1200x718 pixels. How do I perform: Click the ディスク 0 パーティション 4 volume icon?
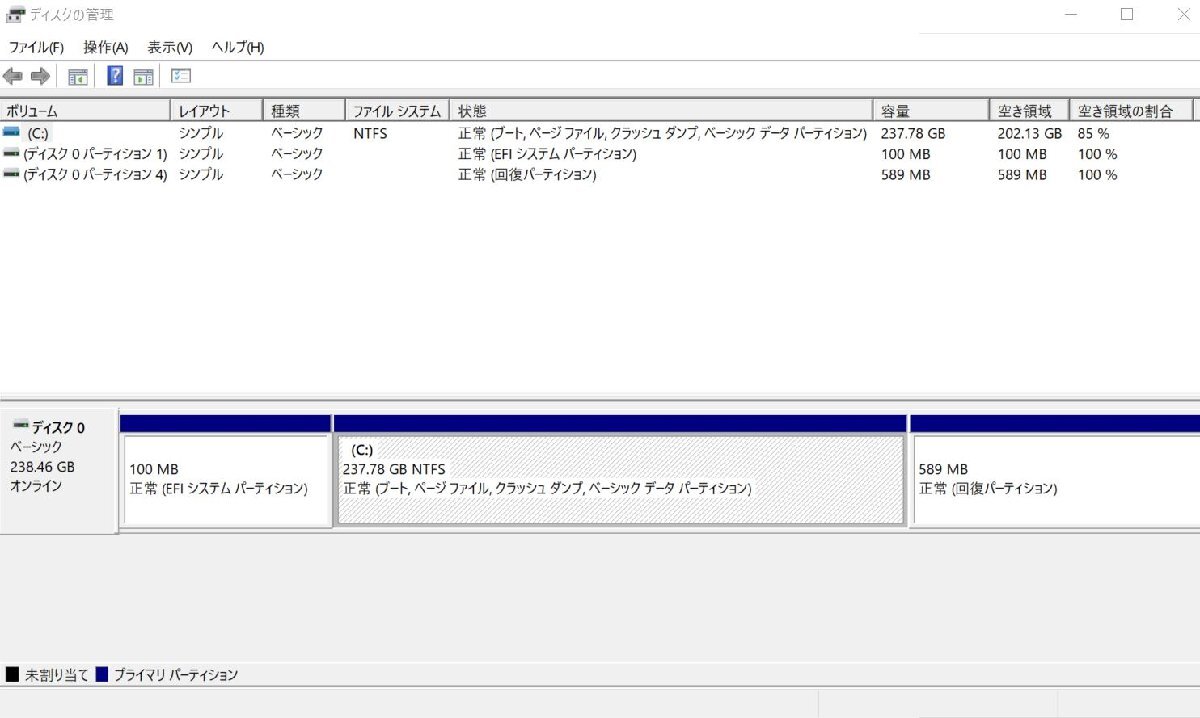click(11, 174)
